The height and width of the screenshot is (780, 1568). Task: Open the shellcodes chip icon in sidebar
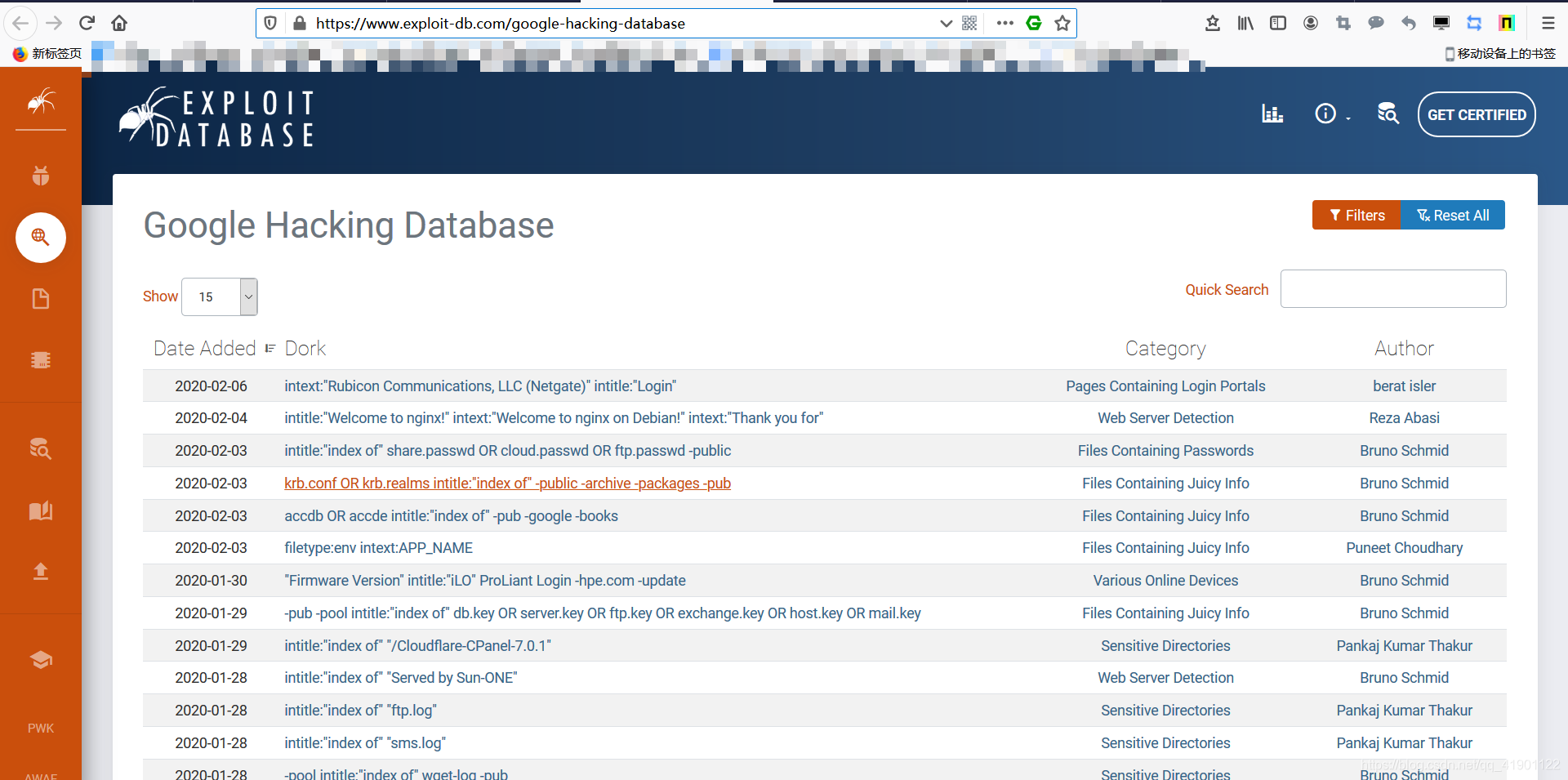coord(41,360)
